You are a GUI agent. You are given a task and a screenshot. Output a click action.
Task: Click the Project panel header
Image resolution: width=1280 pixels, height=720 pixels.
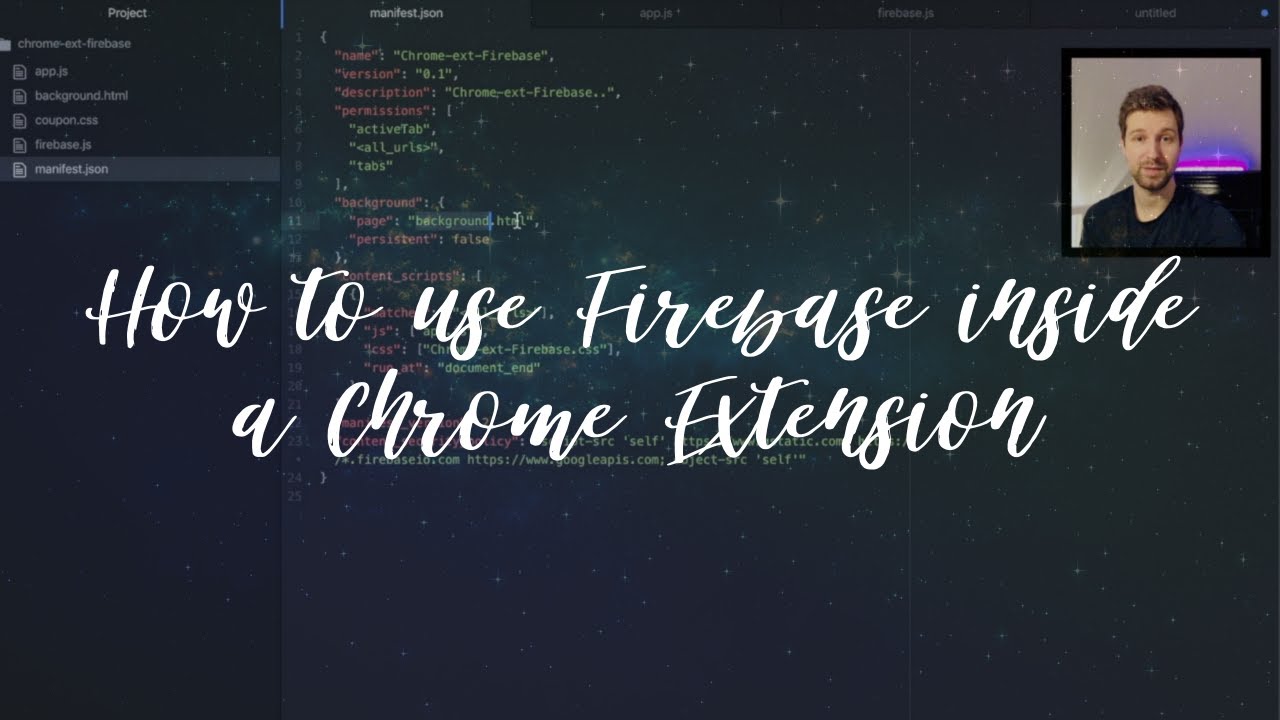click(127, 13)
